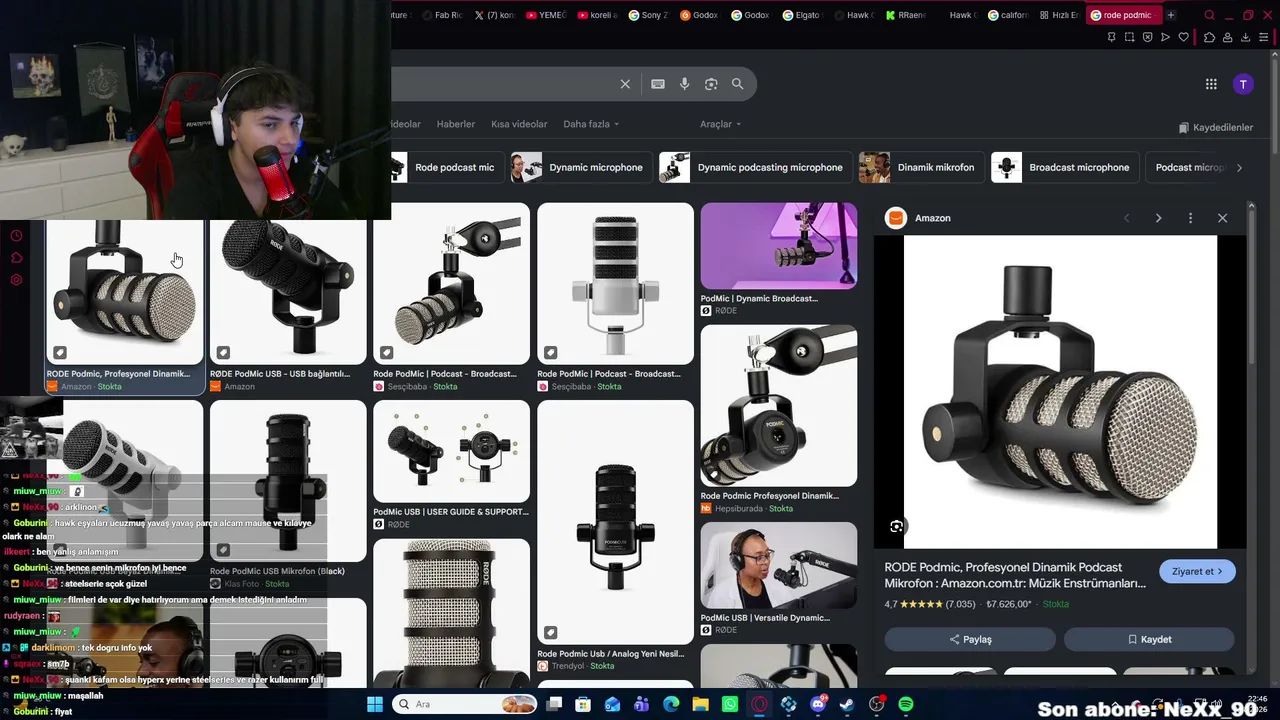1280x720 pixels.
Task: Open File Explorer from the taskbar
Action: (701, 704)
